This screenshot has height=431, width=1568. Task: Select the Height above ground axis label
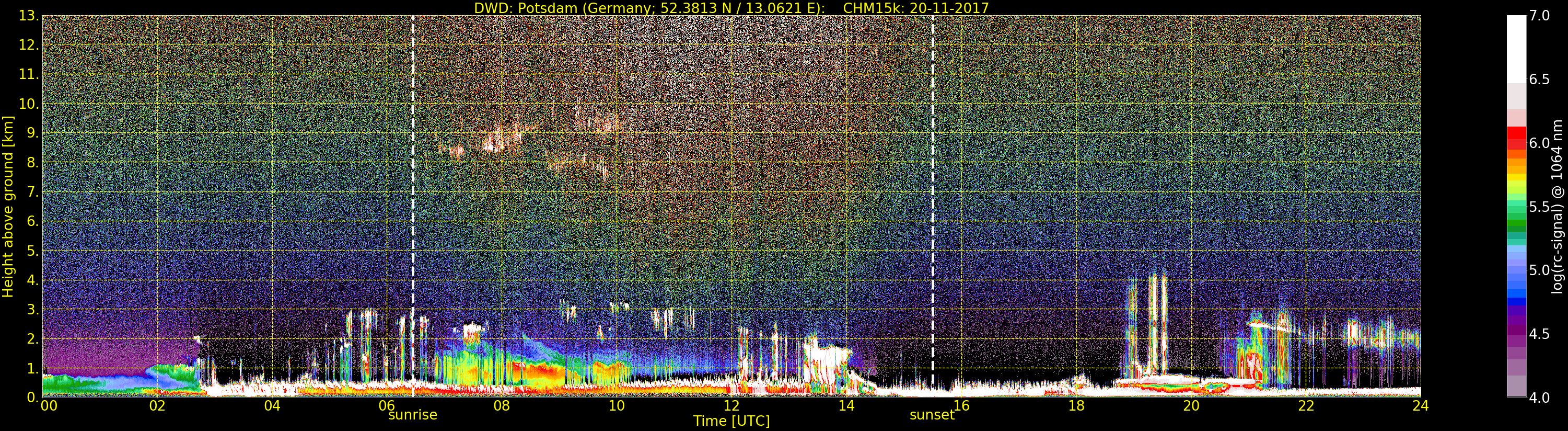tap(8, 206)
